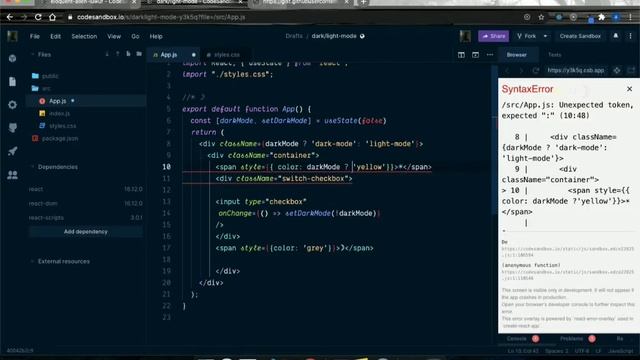Click the preview settings icon beside URL
Image resolution: width=640 pixels, height=360 pixels.
point(616,71)
